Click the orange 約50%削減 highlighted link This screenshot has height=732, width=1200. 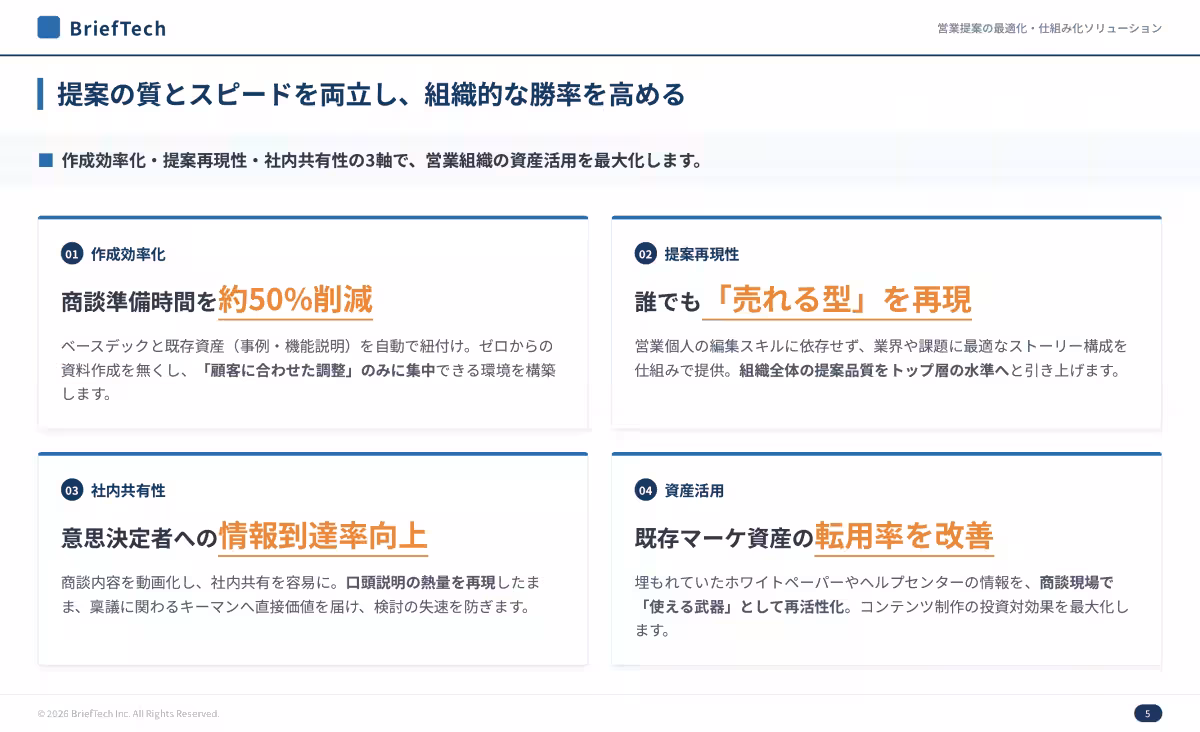pyautogui.click(x=296, y=300)
